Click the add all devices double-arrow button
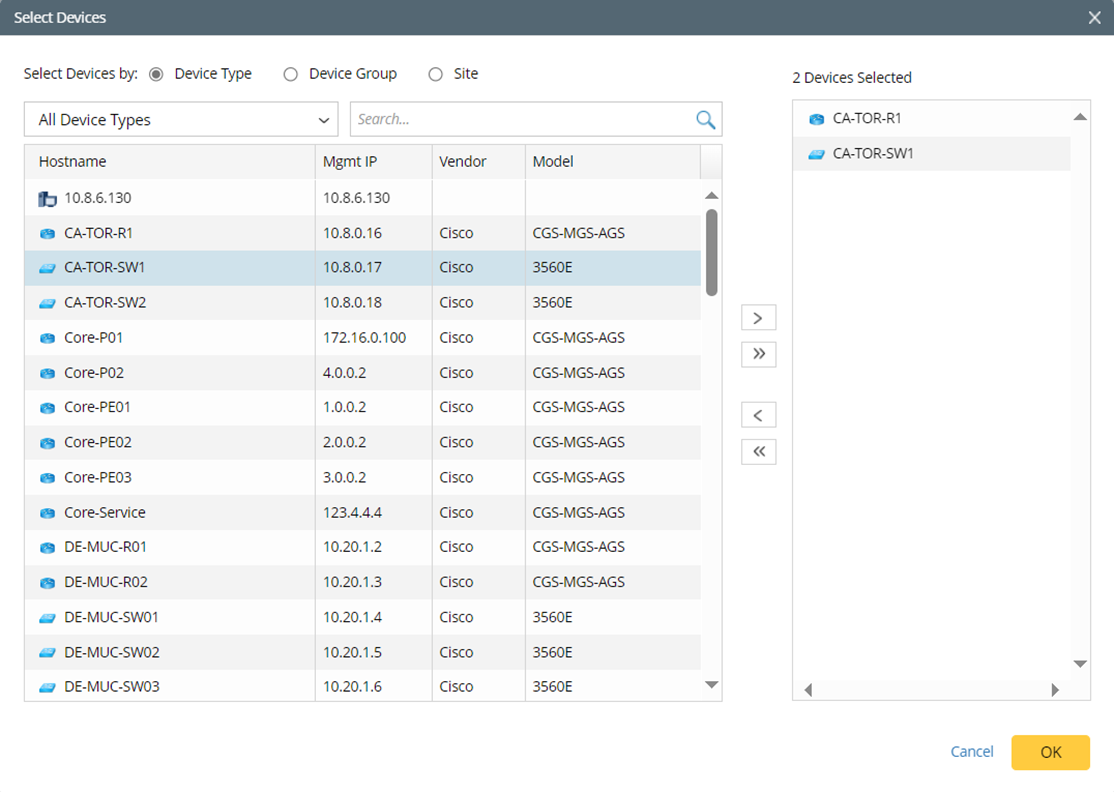1114x792 pixels. pyautogui.click(x=758, y=354)
